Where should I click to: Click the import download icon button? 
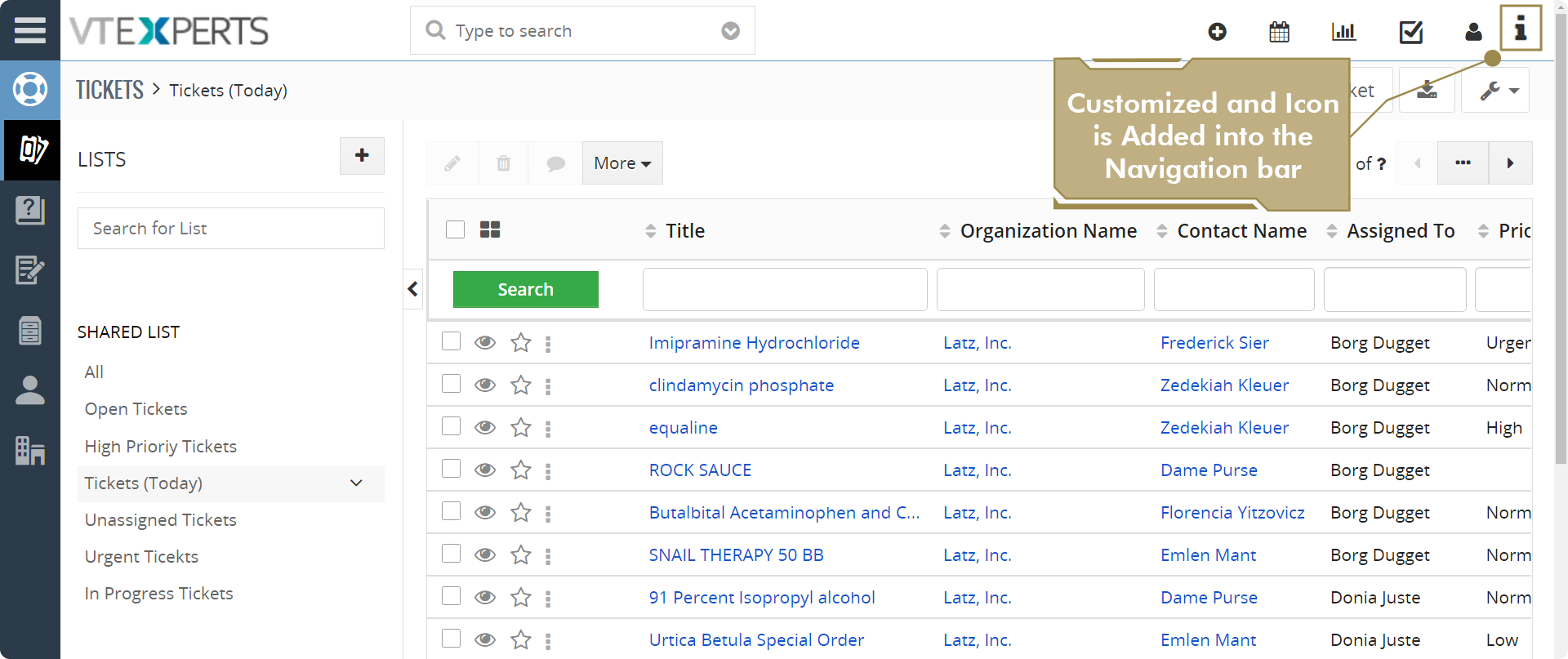pyautogui.click(x=1427, y=90)
